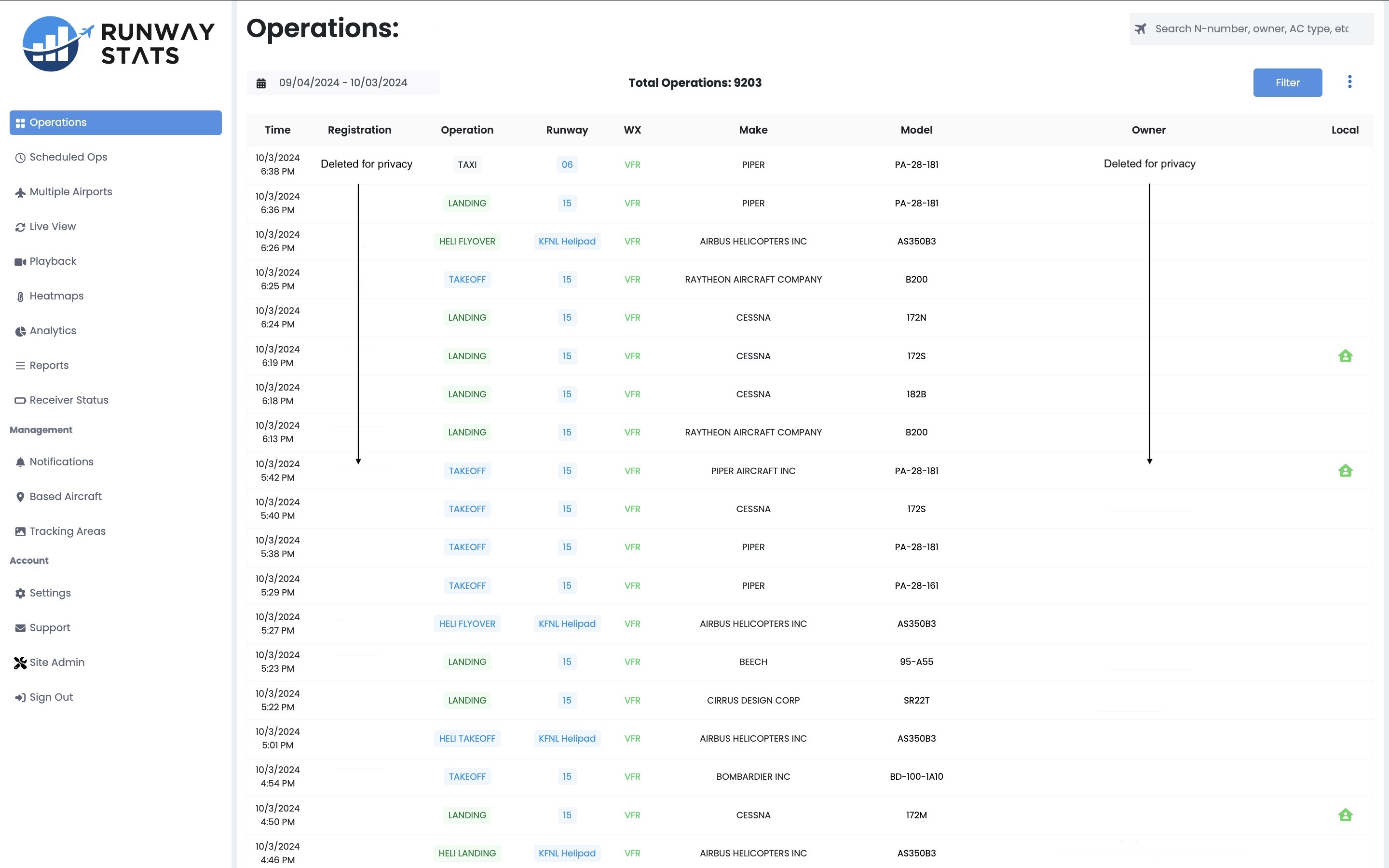
Task: Click the search N-number input field
Action: click(x=1251, y=28)
